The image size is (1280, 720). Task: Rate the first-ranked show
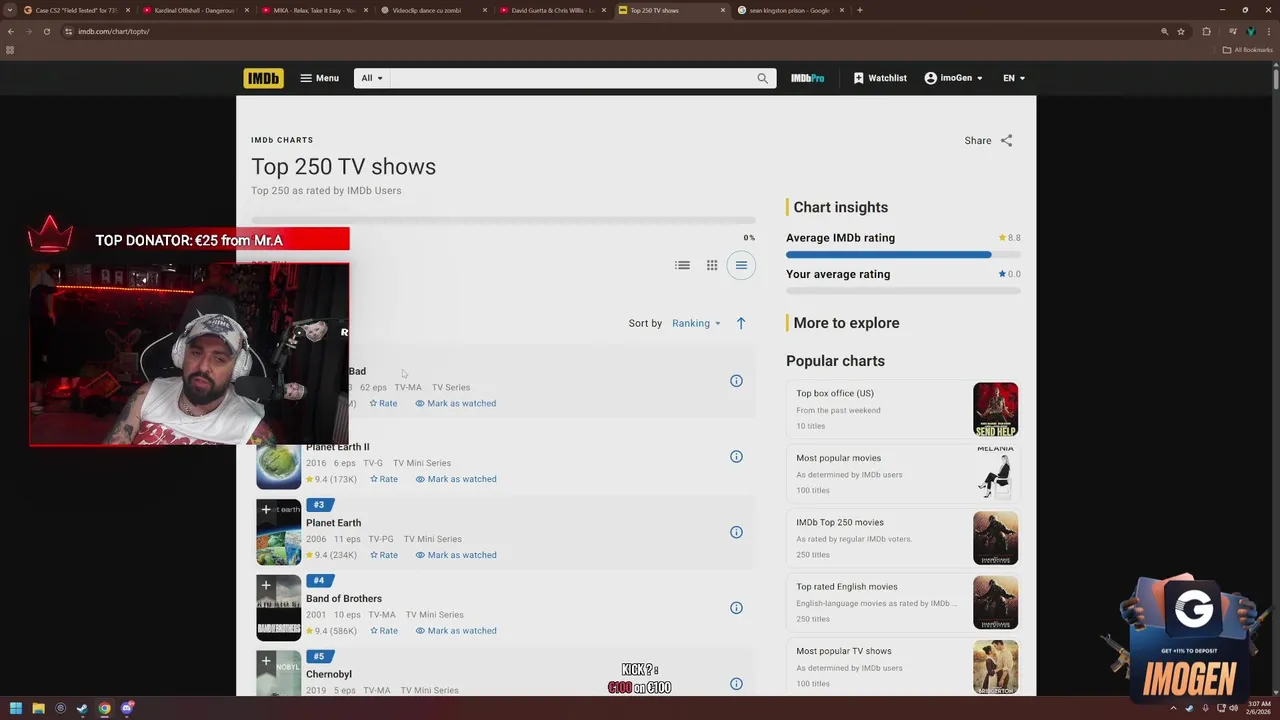[x=383, y=403]
